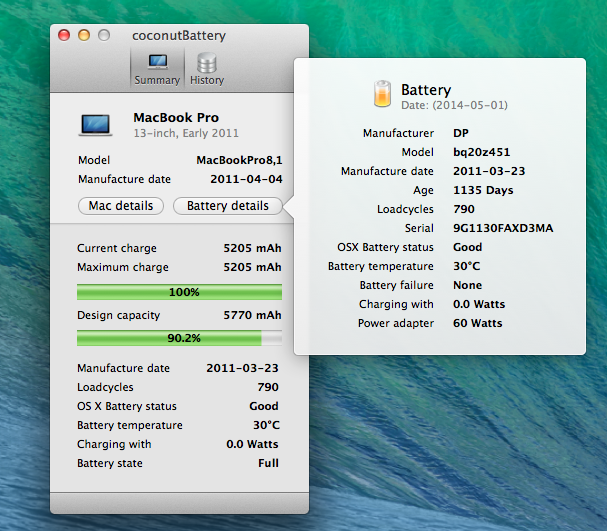Select the Battery state Full value
This screenshot has width=607, height=531.
tap(268, 463)
